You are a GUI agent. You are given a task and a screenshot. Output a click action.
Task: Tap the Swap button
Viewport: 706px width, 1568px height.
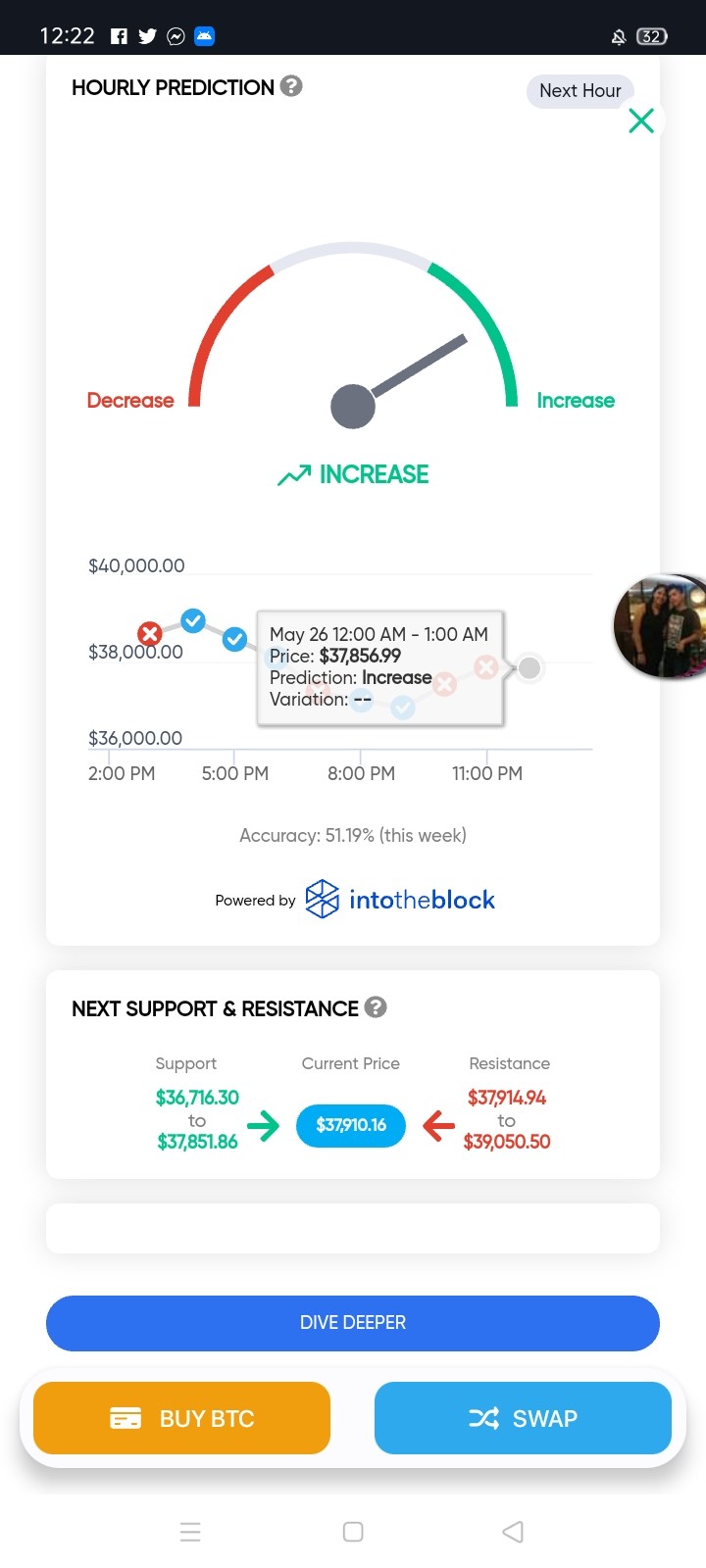[x=523, y=1418]
